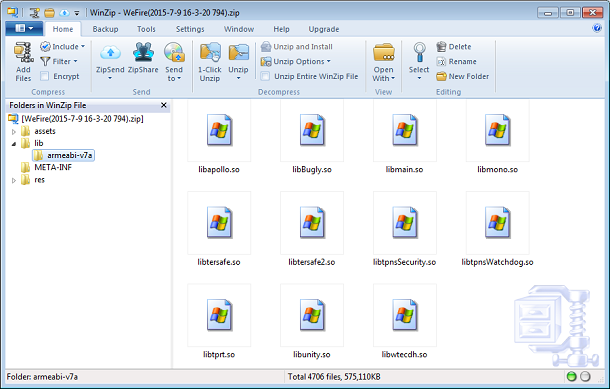The height and width of the screenshot is (389, 610).
Task: Select the libBugly.so file icon
Action: tap(312, 130)
